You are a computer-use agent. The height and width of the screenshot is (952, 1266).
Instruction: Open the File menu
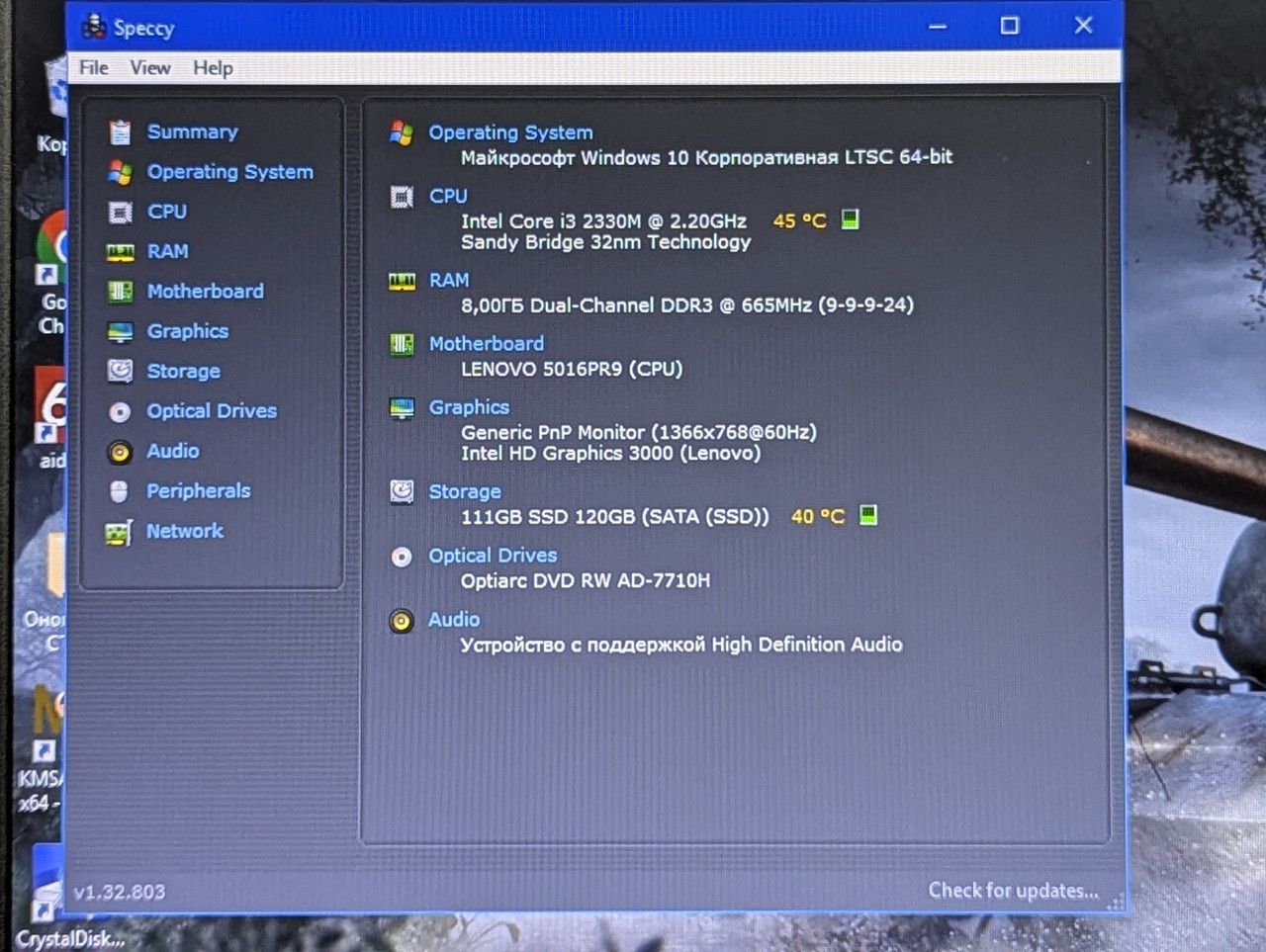(94, 67)
